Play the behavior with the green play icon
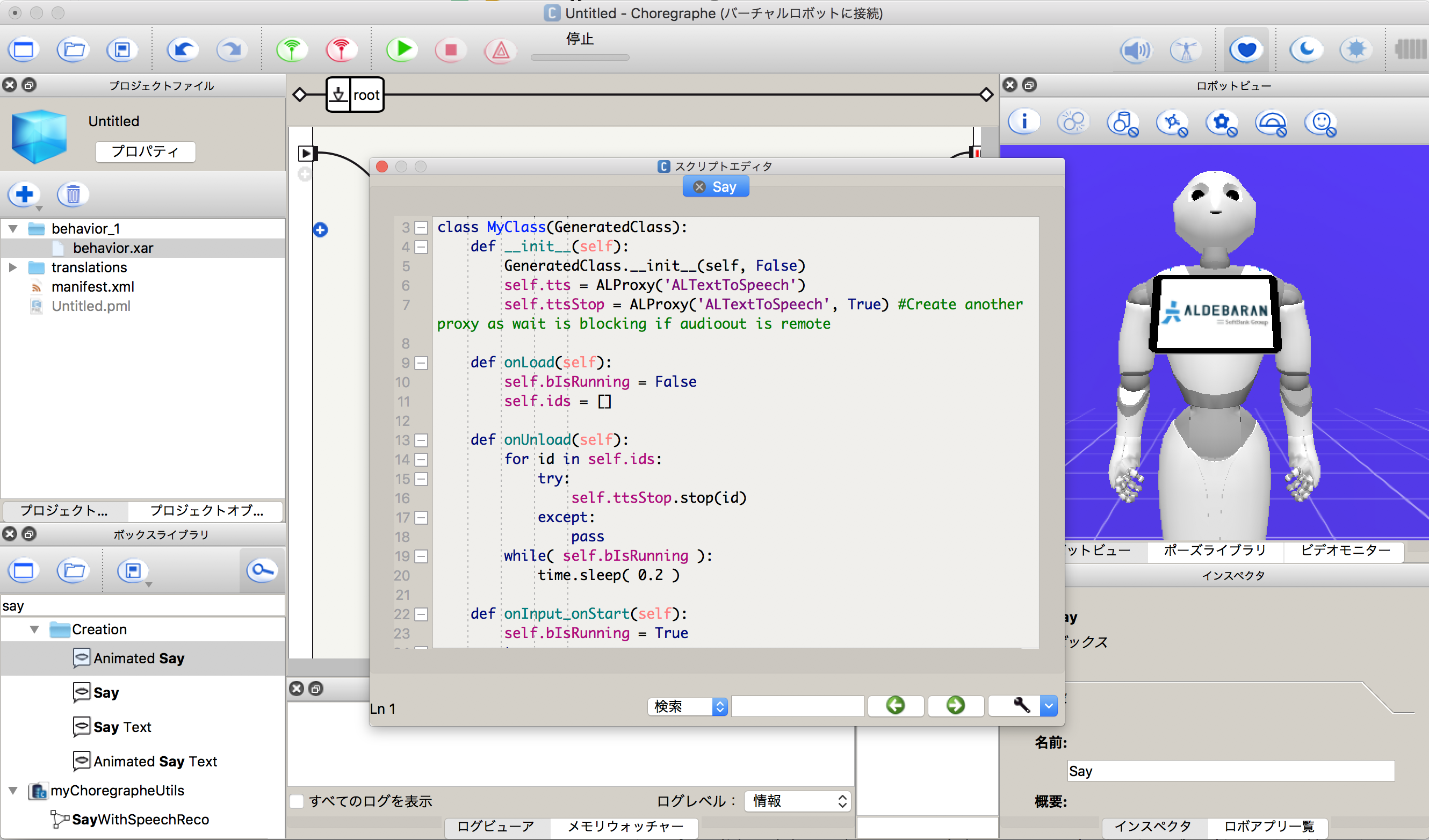 tap(401, 49)
